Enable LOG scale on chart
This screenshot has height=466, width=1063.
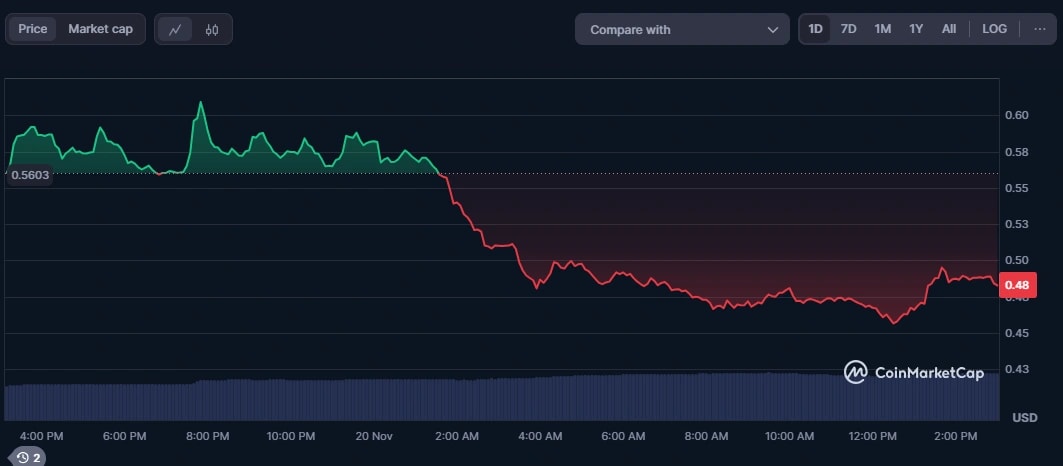tap(994, 29)
